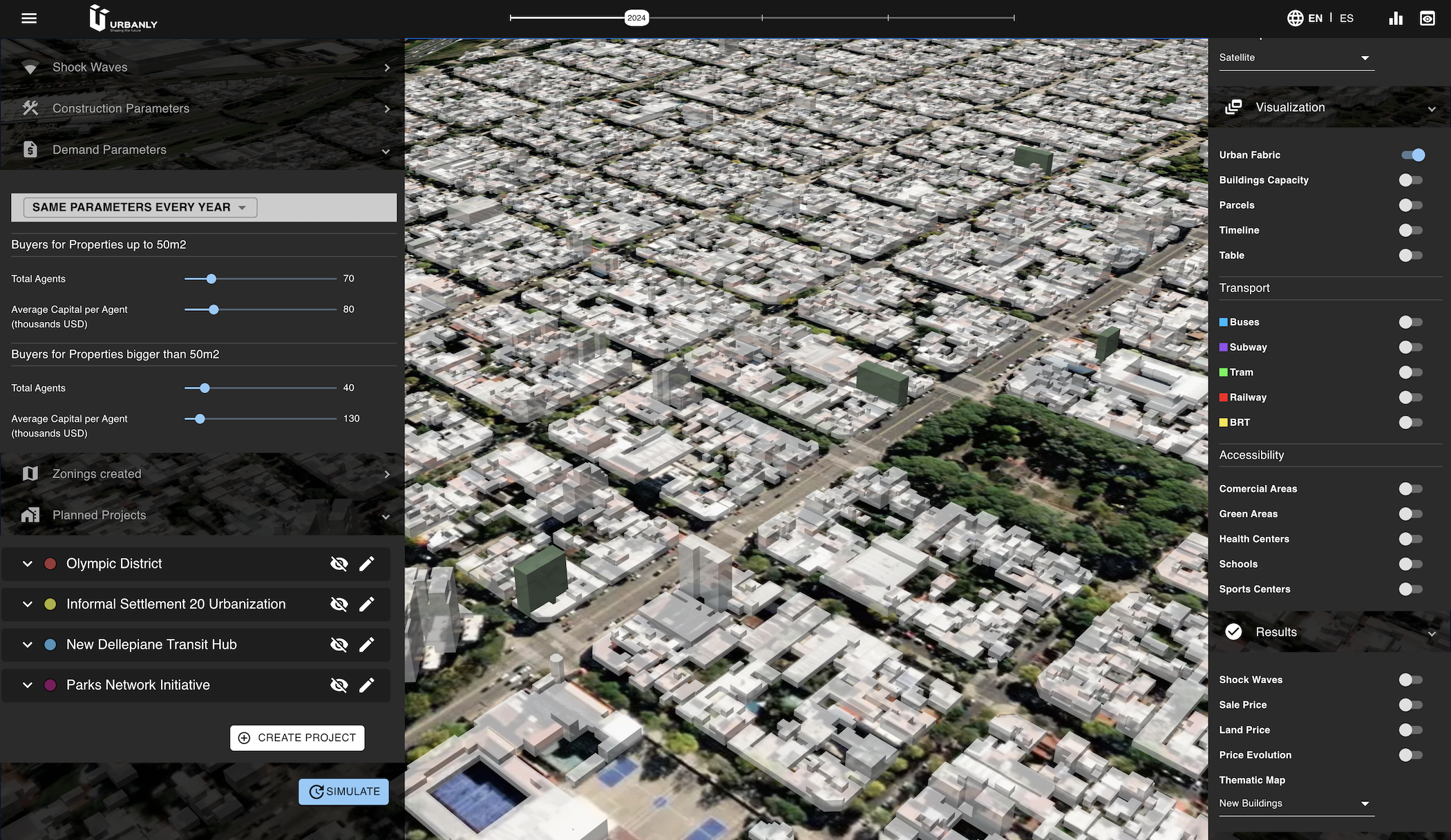Image resolution: width=1451 pixels, height=840 pixels.
Task: Open the bar chart statistics icon
Action: (x=1396, y=18)
